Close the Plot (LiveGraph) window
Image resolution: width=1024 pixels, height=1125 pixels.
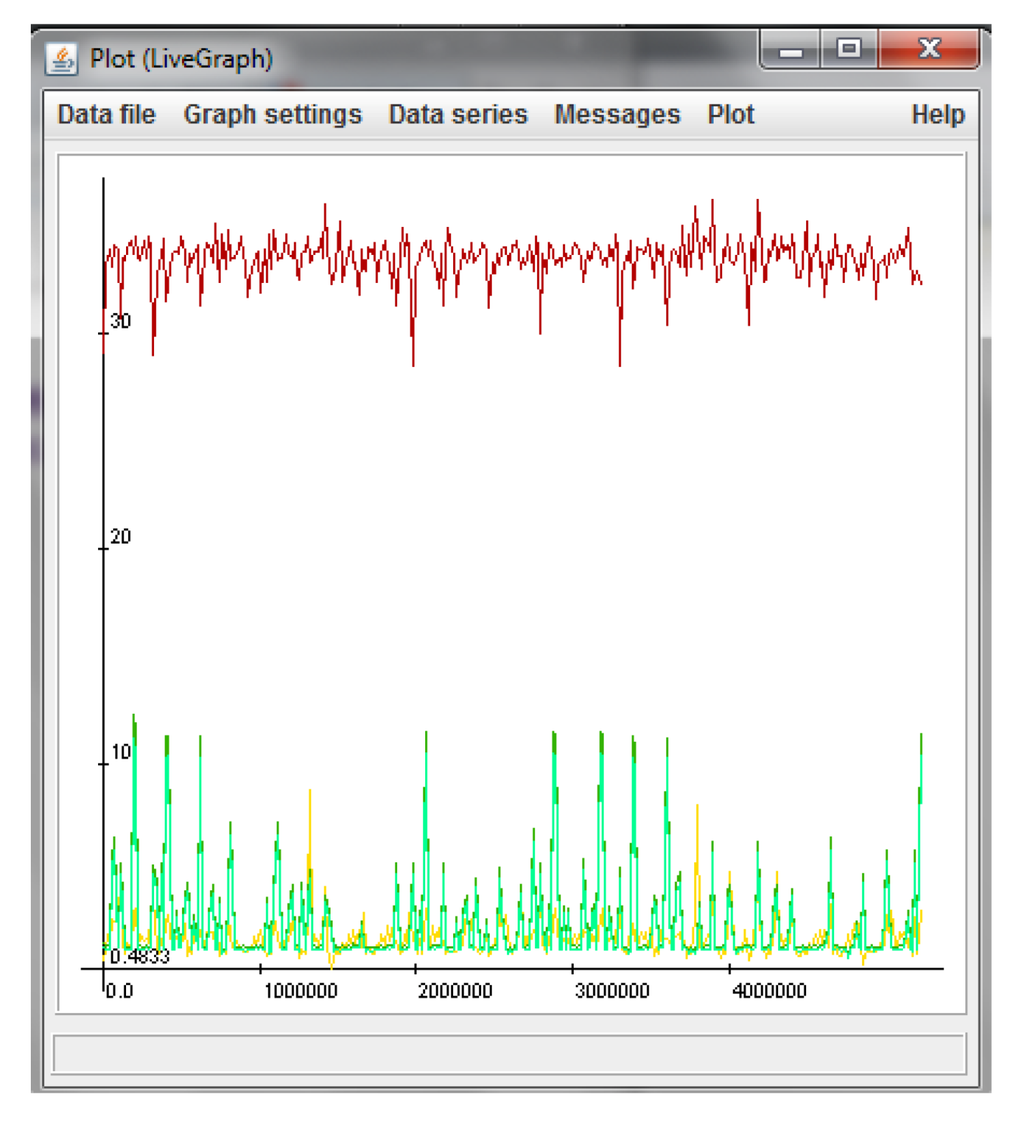point(928,49)
